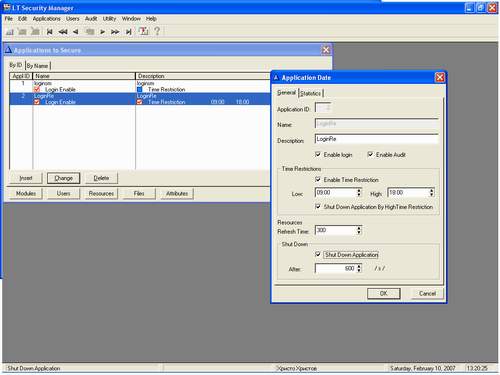Click the Refresh Time spinner arrows
Image resolution: width=500 pixels, height=375 pixels.
coord(359,230)
